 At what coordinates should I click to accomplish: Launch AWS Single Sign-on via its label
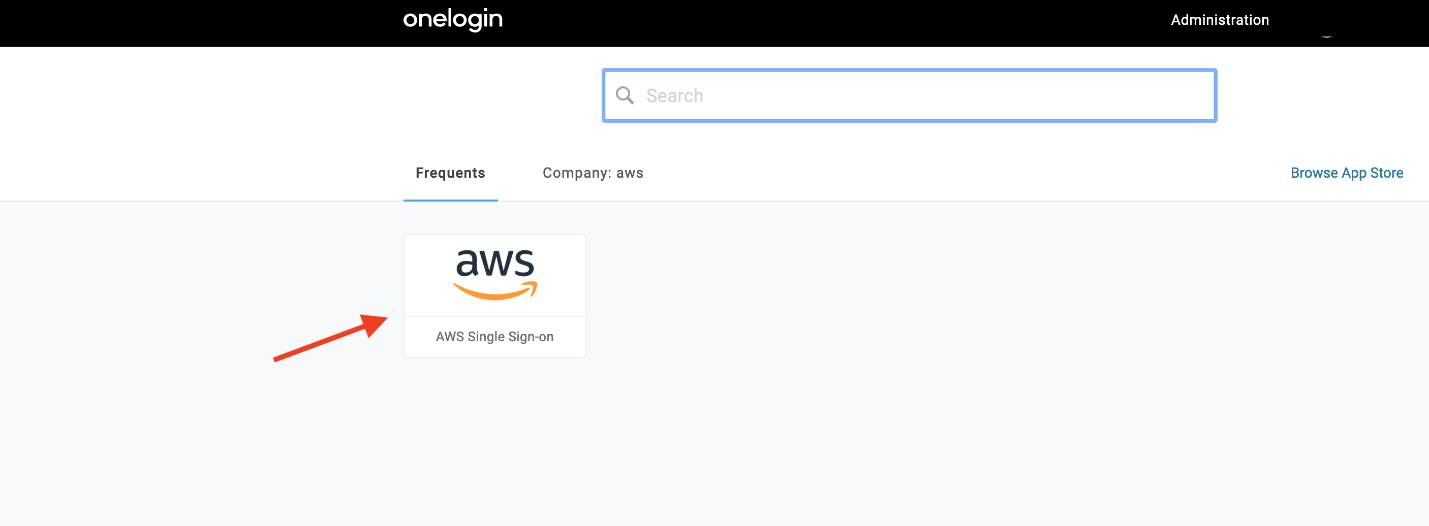pos(495,337)
